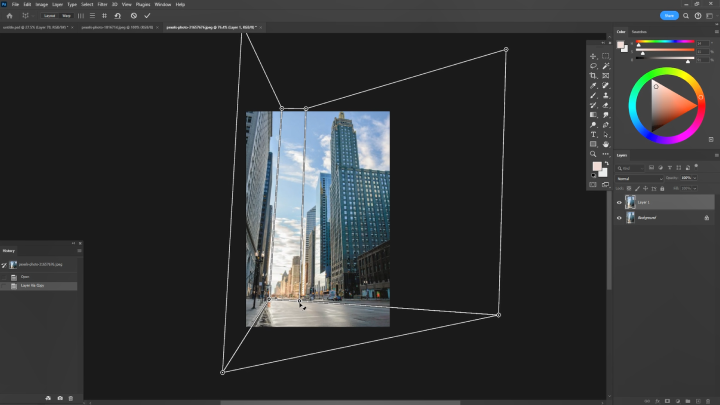Select the Open history state
Screen dimensions: 720x405
click(39, 277)
